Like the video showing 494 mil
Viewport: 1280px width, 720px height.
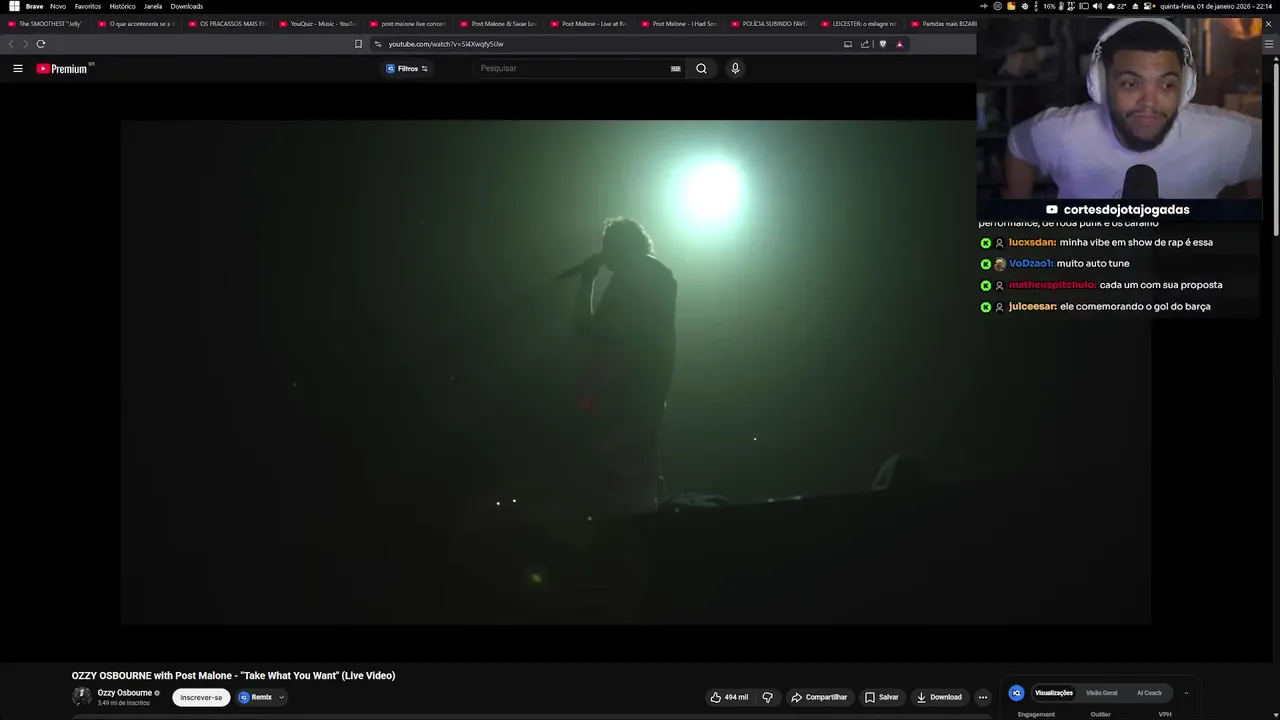729,697
